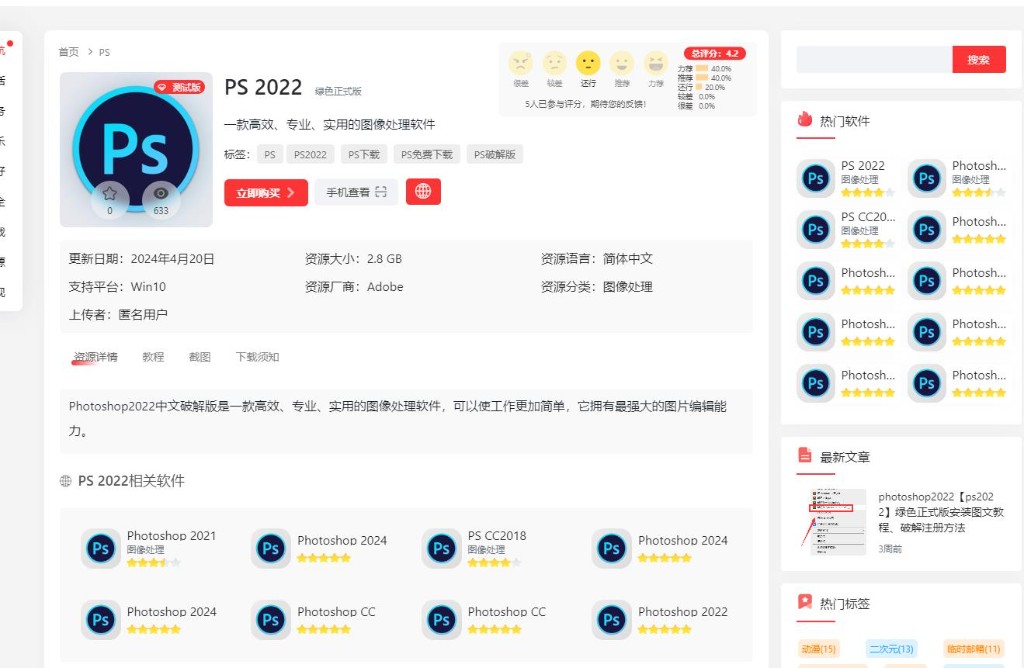Click the 测试版 badge on the PS logo
The height and width of the screenshot is (668, 1024).
pyautogui.click(x=179, y=87)
